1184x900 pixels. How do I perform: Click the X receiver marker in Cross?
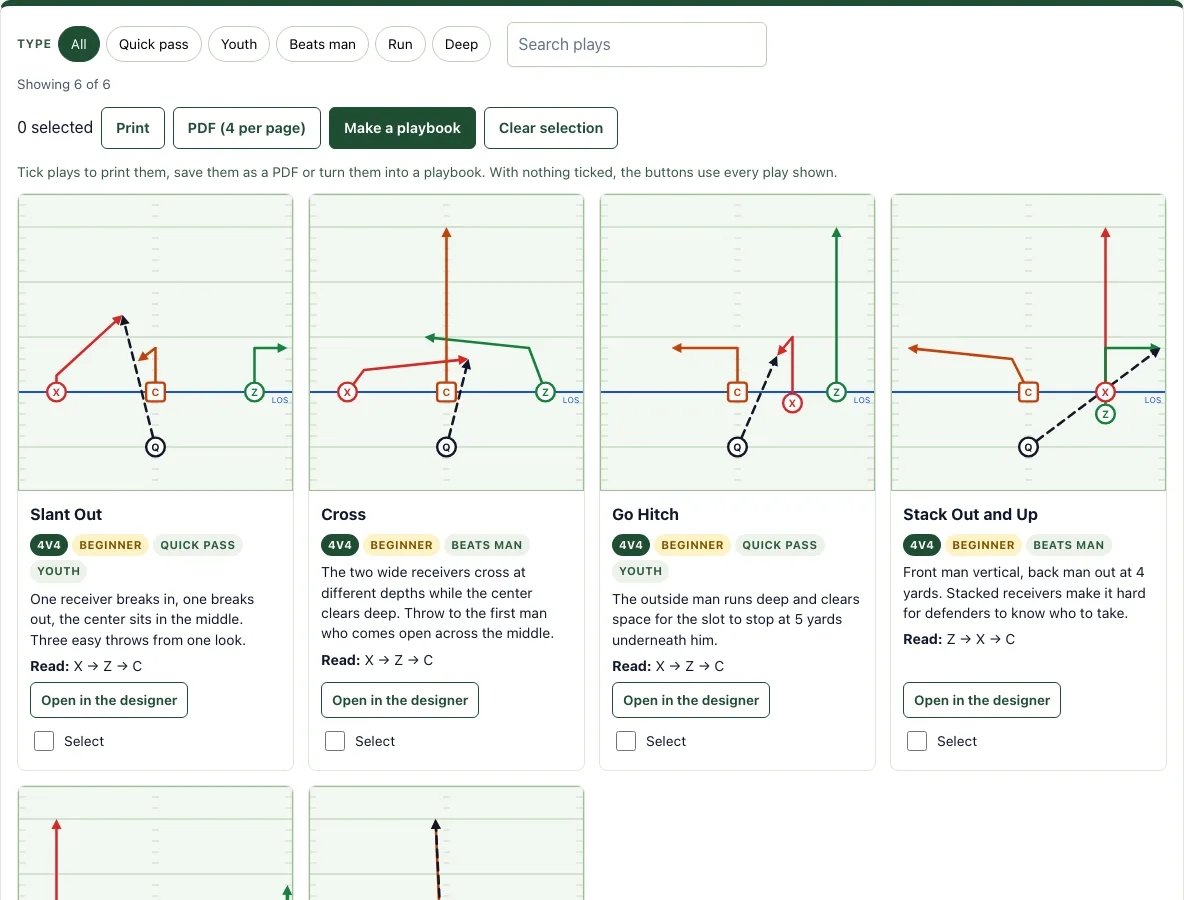click(347, 392)
